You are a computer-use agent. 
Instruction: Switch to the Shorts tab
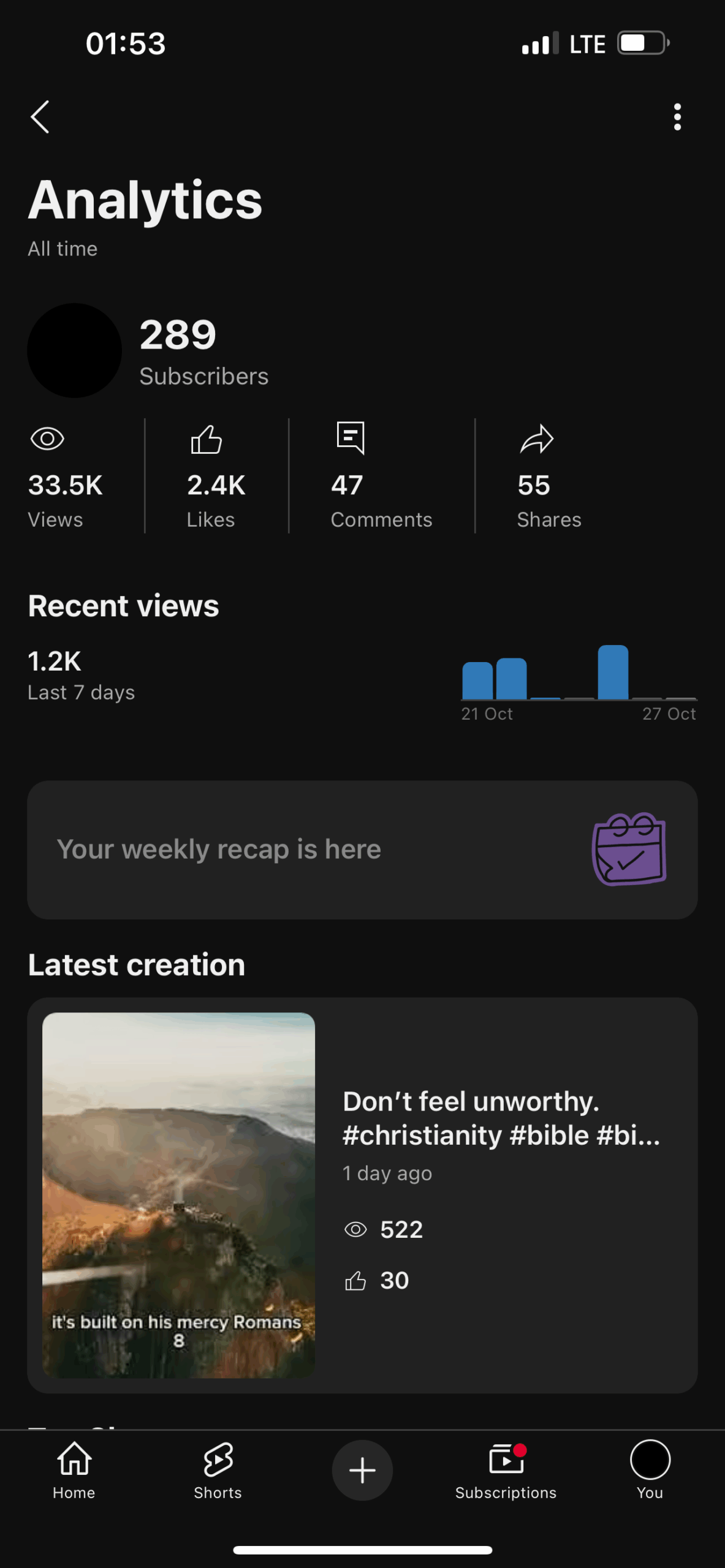click(218, 1470)
